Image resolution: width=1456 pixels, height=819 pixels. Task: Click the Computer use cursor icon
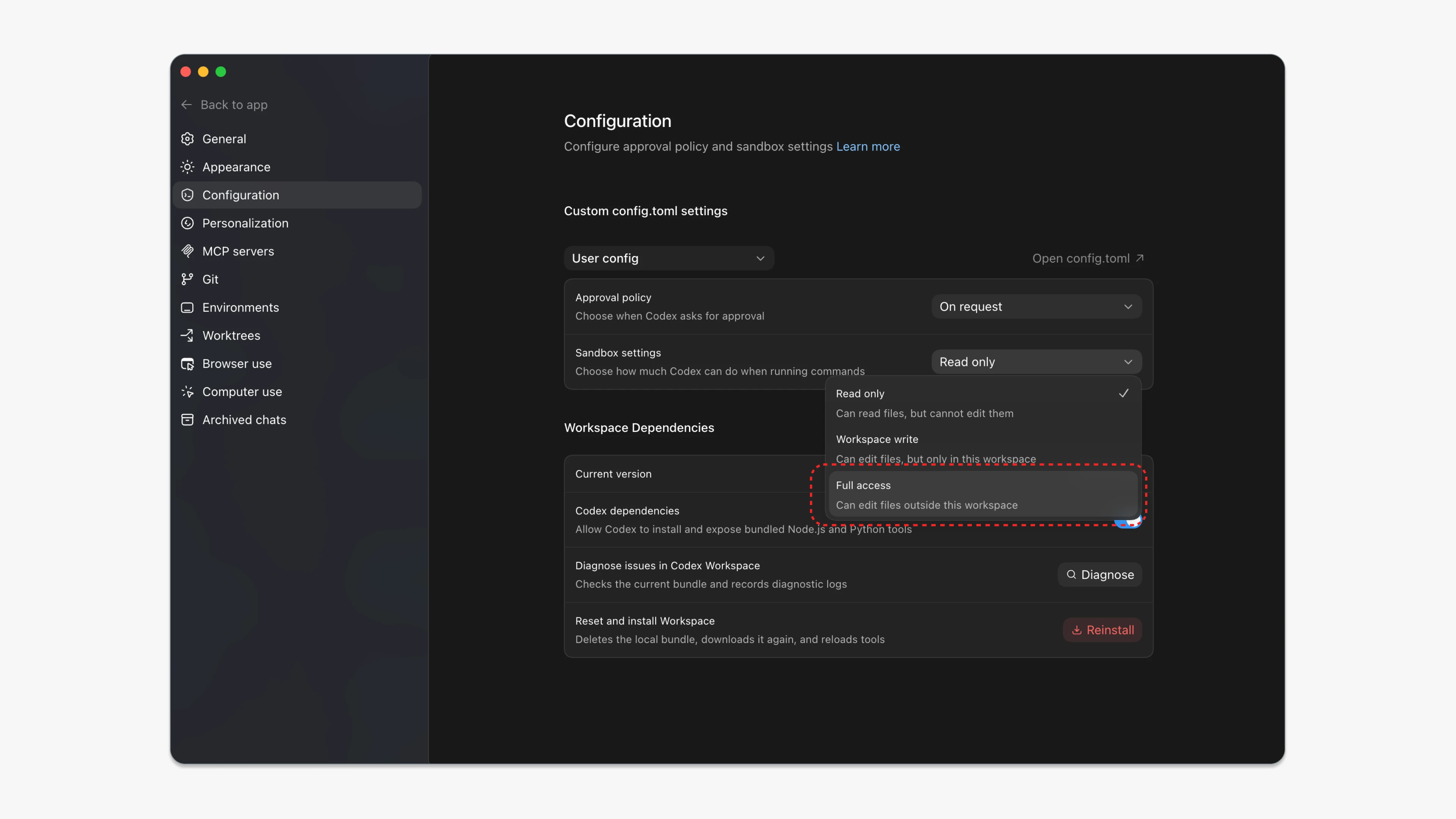(x=187, y=392)
